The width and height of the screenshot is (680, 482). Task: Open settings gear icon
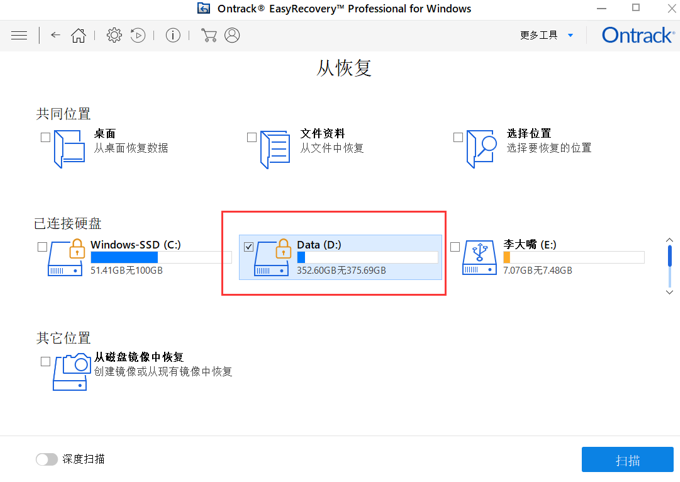[114, 35]
